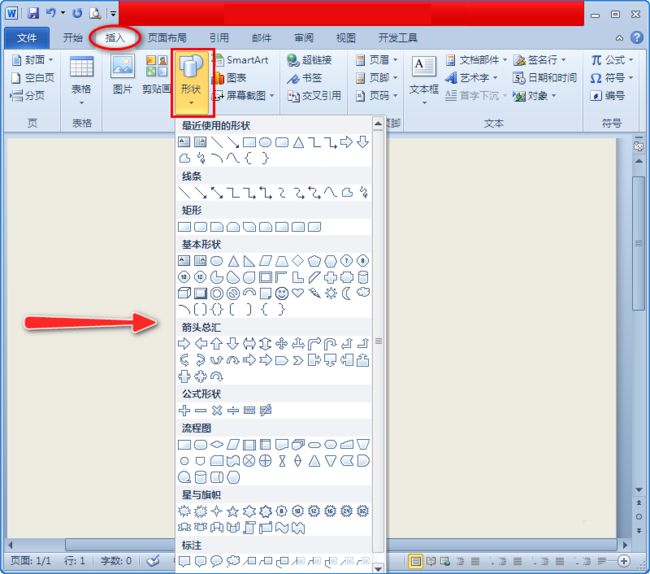Choose the rounded rectangle in Rectangles

[x=201, y=227]
